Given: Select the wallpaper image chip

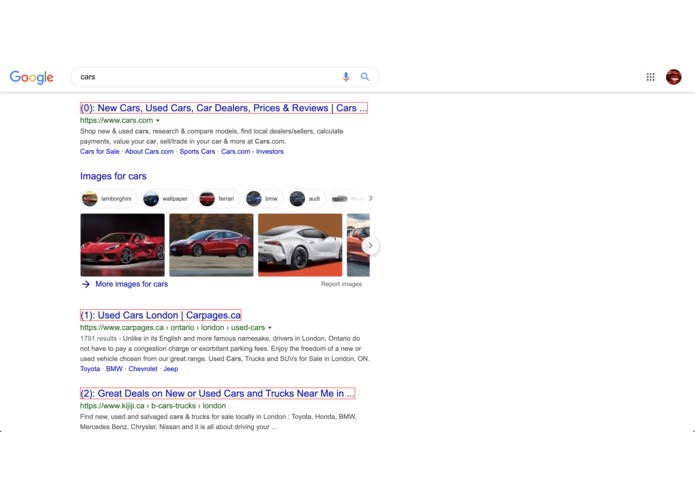Looking at the screenshot, I should pyautogui.click(x=168, y=198).
